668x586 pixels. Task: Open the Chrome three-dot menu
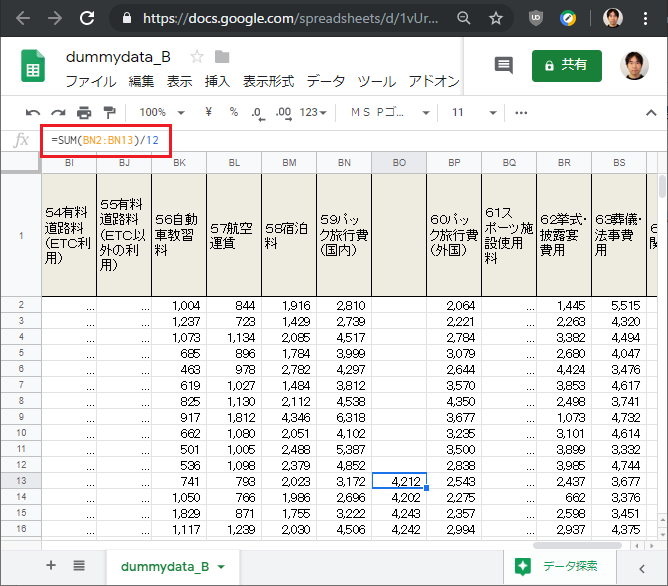tap(645, 18)
